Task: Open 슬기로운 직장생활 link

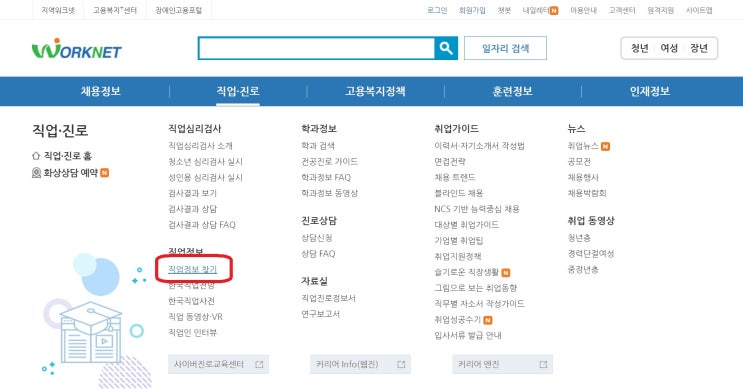Action: click(472, 272)
